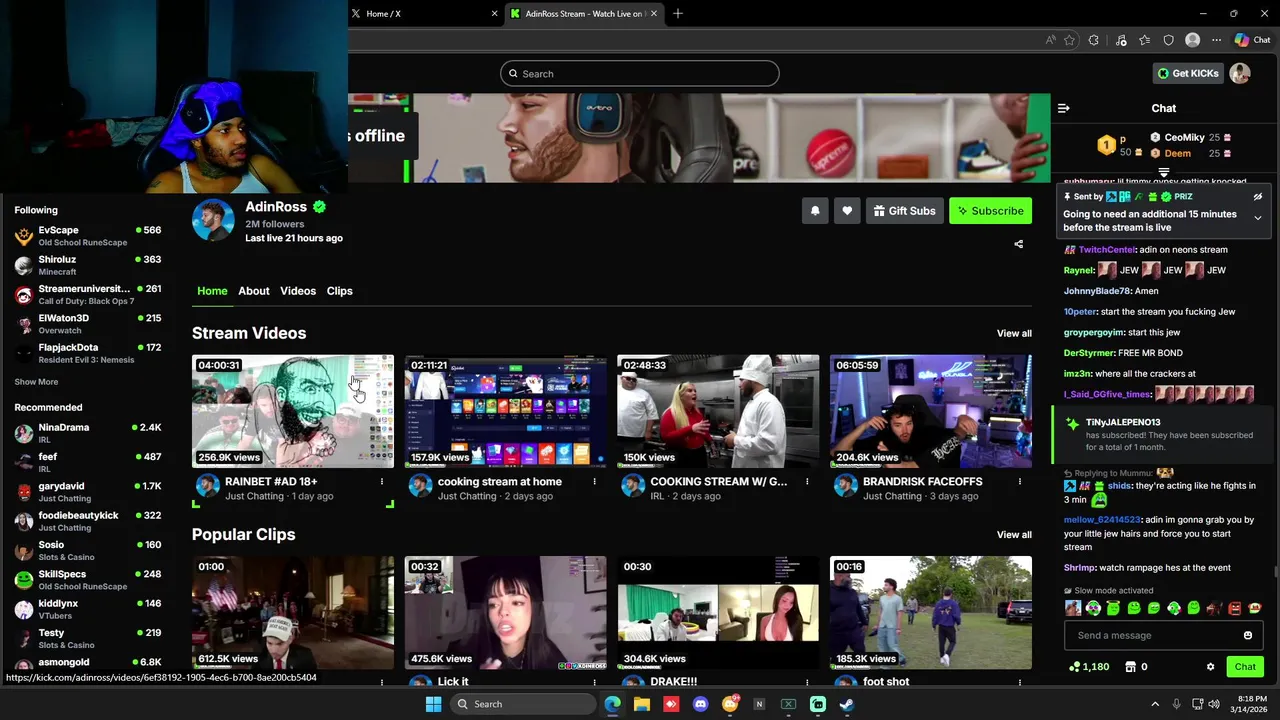1280x720 pixels.
Task: Click the Edge read aloud icon
Action: click(1050, 40)
